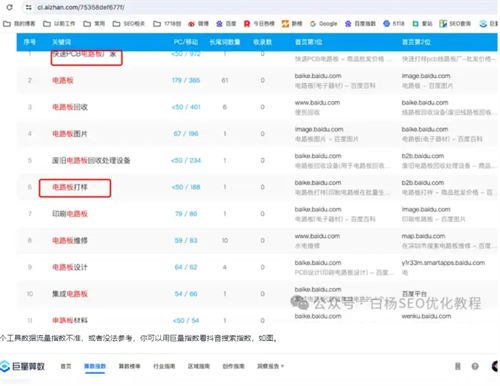The width and height of the screenshot is (500, 386).
Task: Open map.baidu.com in the 电路板维修 row
Action: point(423,236)
